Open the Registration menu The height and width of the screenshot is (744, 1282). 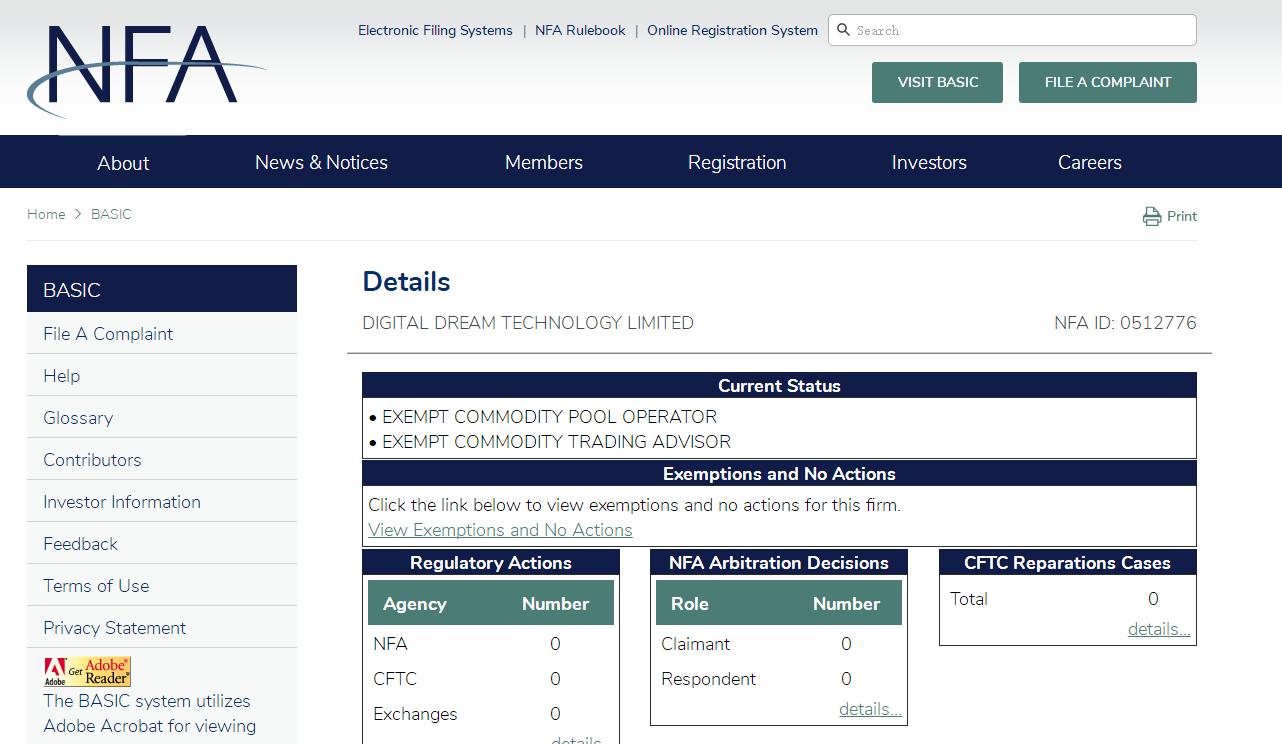point(737,162)
